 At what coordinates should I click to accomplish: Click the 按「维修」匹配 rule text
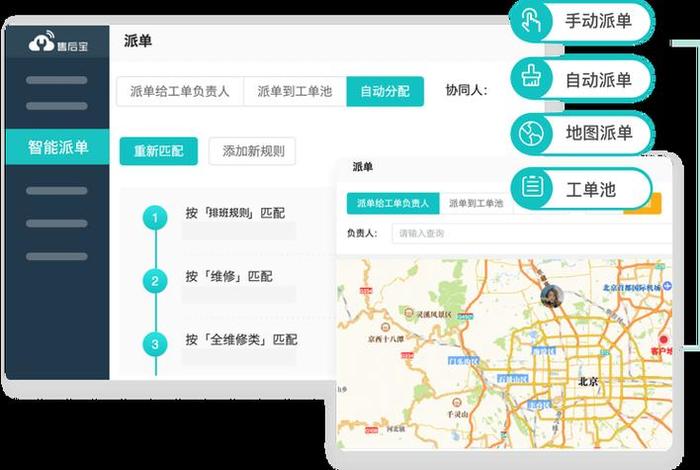pyautogui.click(x=229, y=276)
